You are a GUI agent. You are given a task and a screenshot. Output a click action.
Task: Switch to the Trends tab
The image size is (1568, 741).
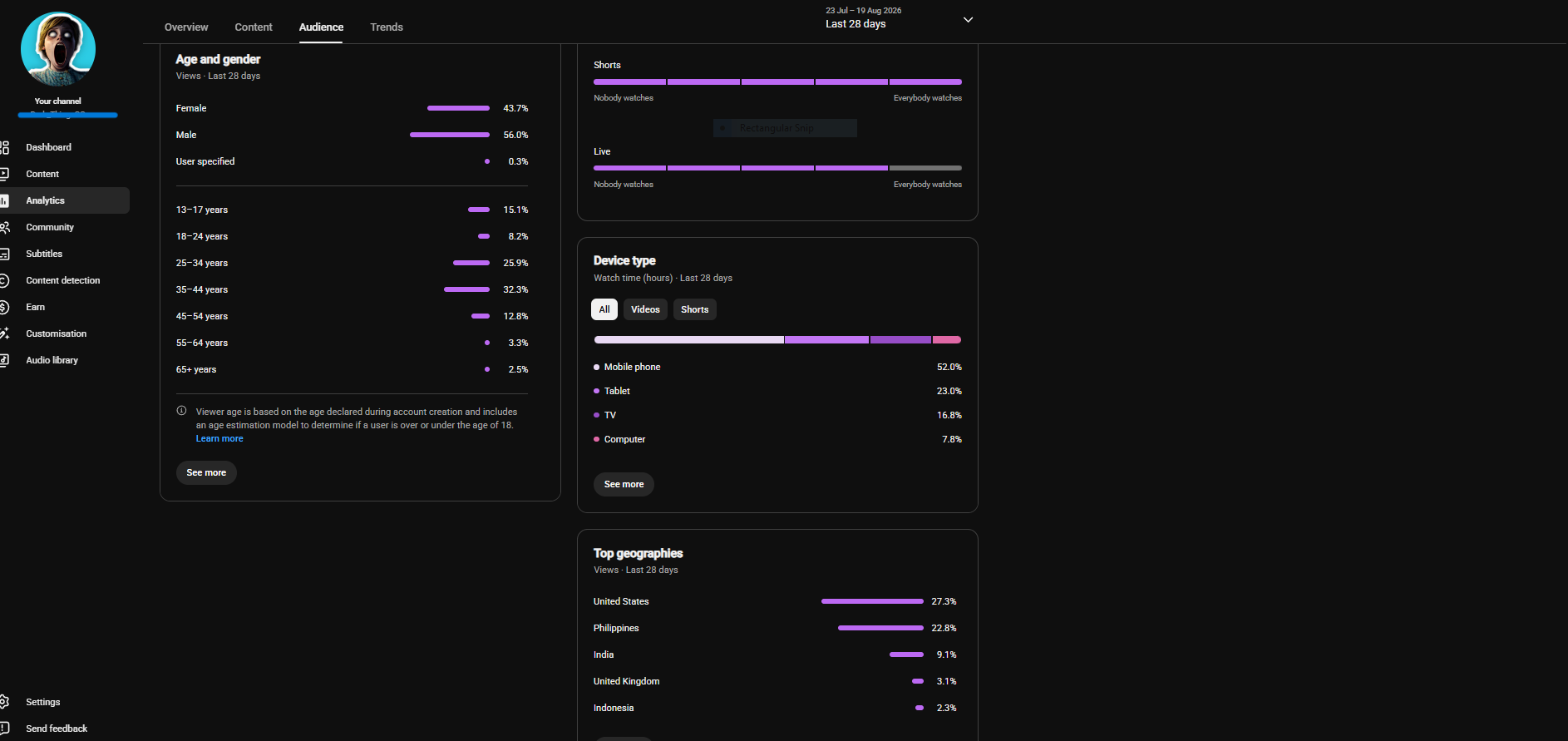[387, 27]
